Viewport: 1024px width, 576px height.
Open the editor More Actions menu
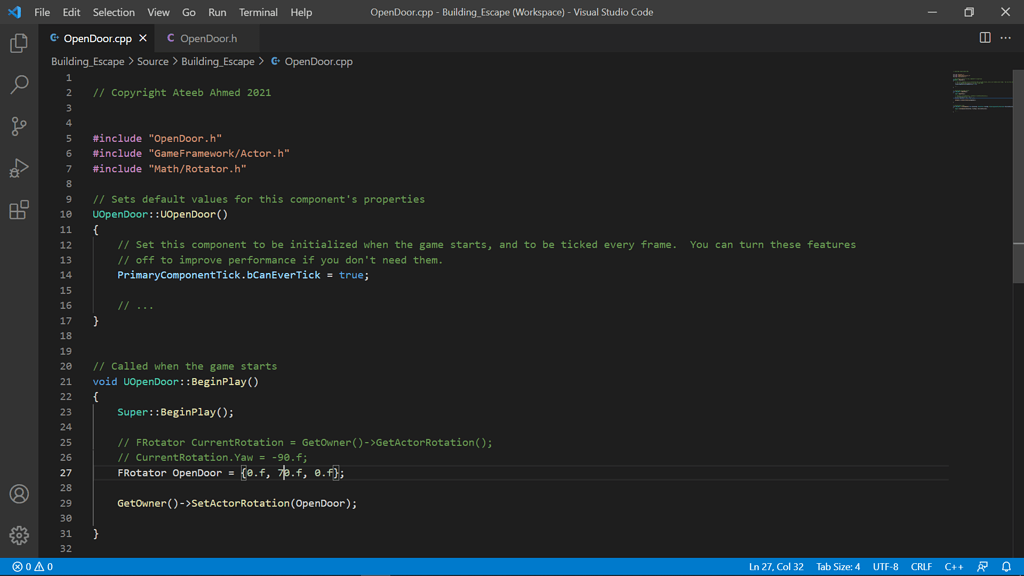tap(1005, 37)
